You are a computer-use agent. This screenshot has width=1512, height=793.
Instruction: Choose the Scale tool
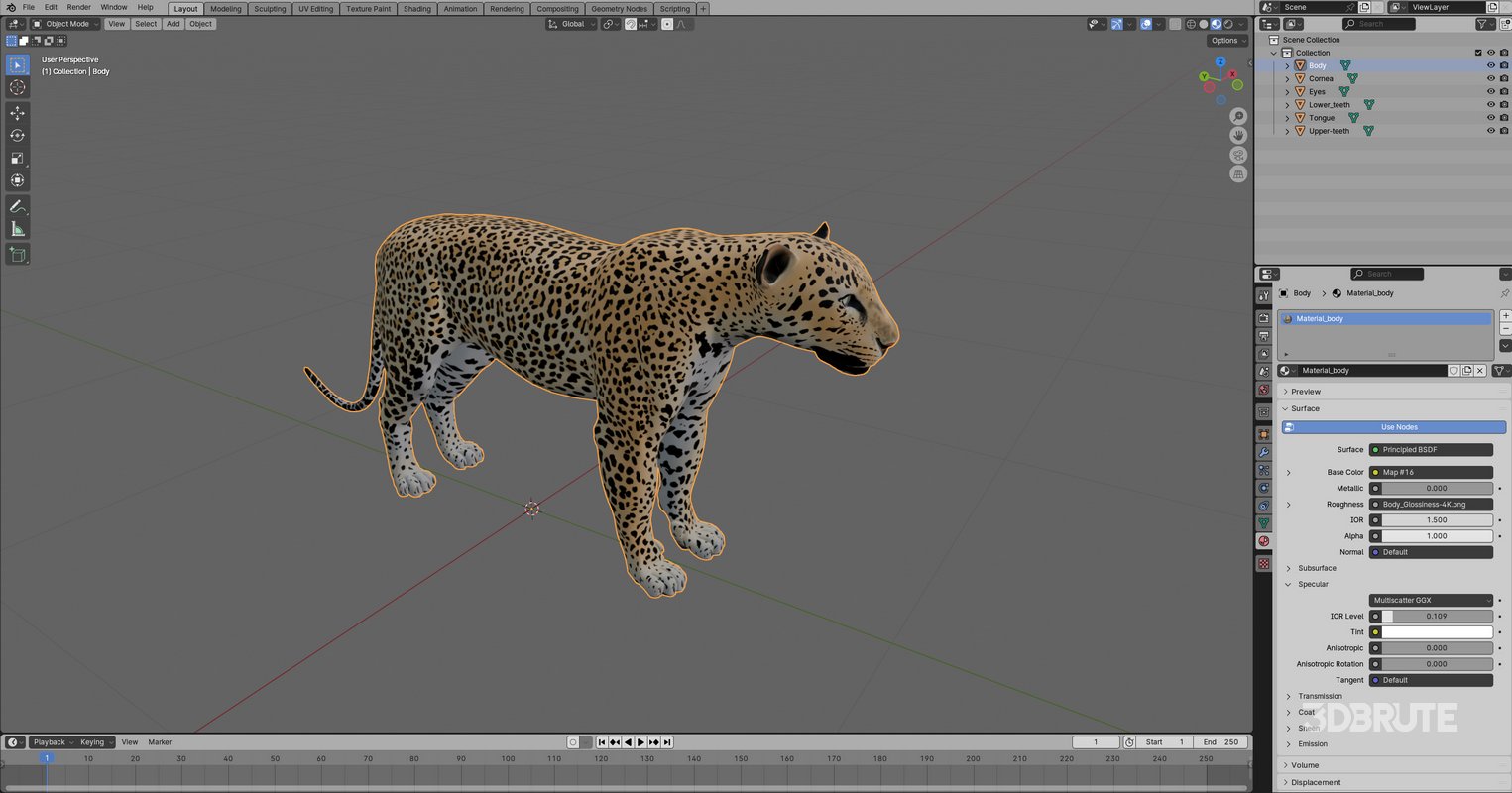(x=17, y=159)
